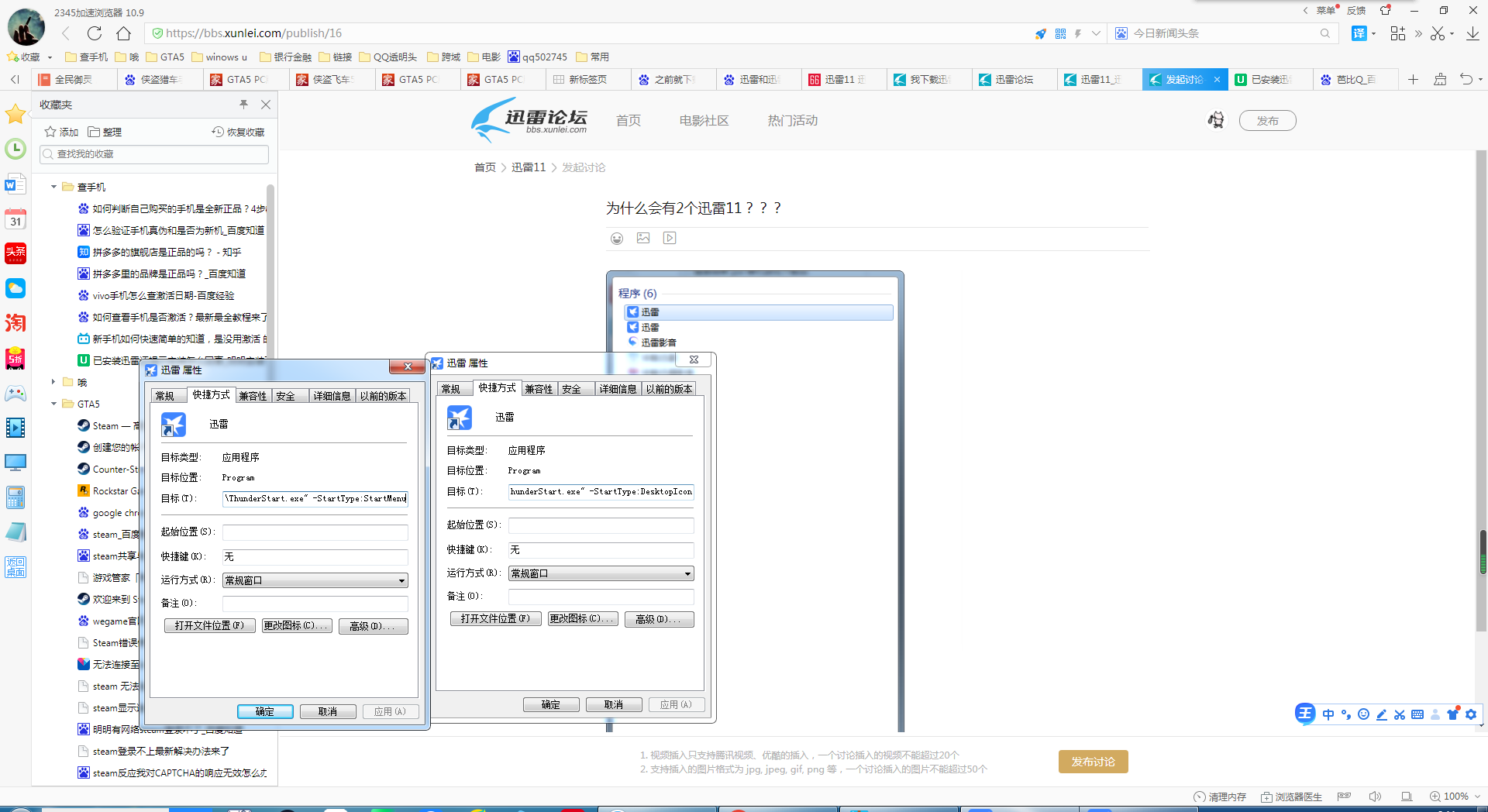This screenshot has width=1488, height=812.
Task: Click inside the 快捷键 input field showing 无
Action: coord(315,556)
